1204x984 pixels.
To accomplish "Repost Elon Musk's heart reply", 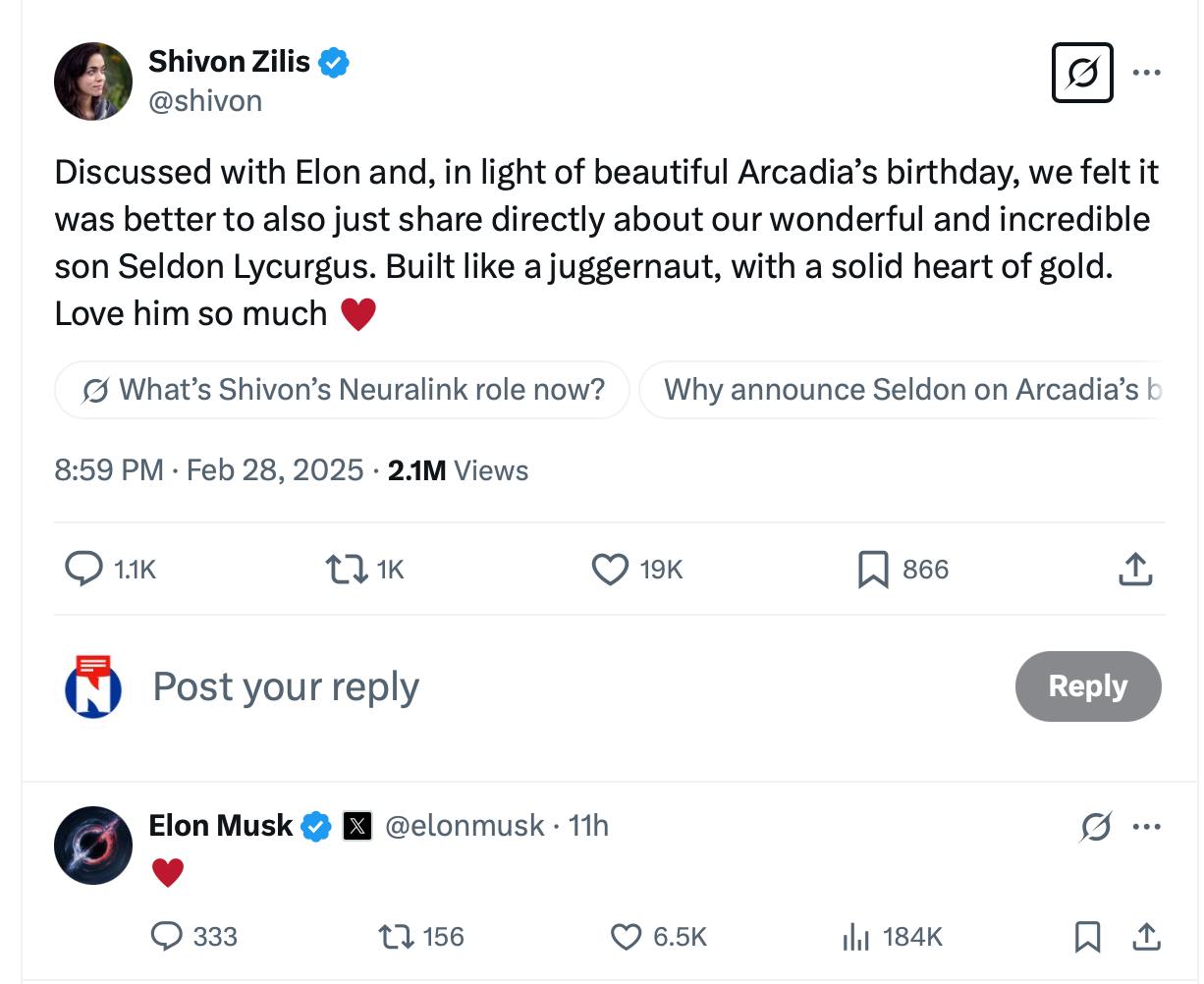I will [x=395, y=937].
